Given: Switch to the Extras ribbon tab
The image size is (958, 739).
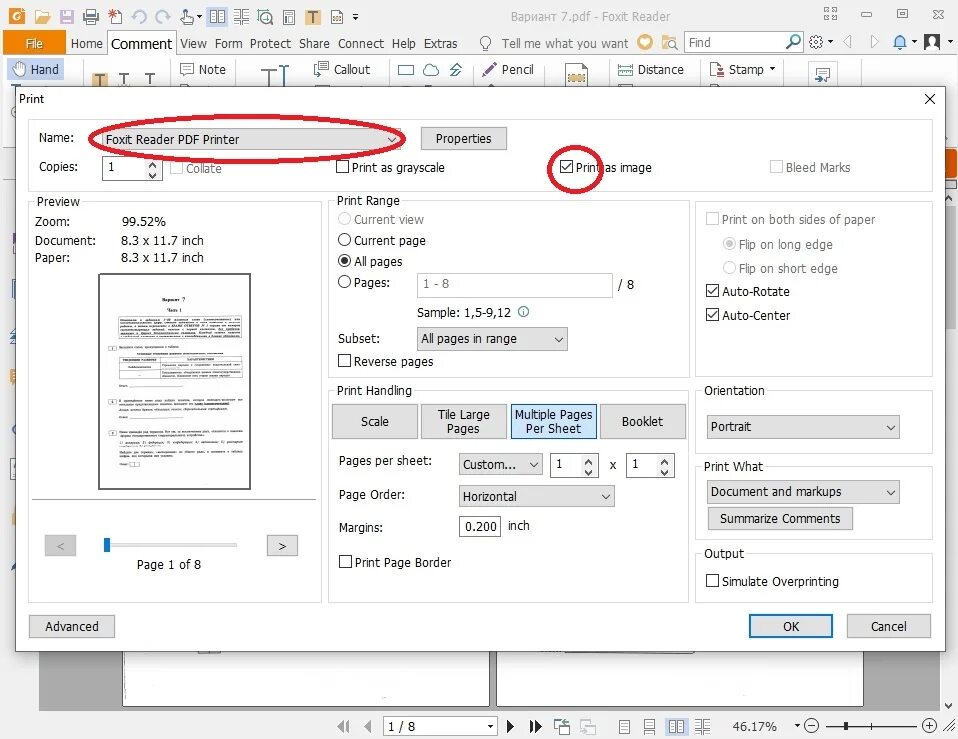Looking at the screenshot, I should click(441, 43).
